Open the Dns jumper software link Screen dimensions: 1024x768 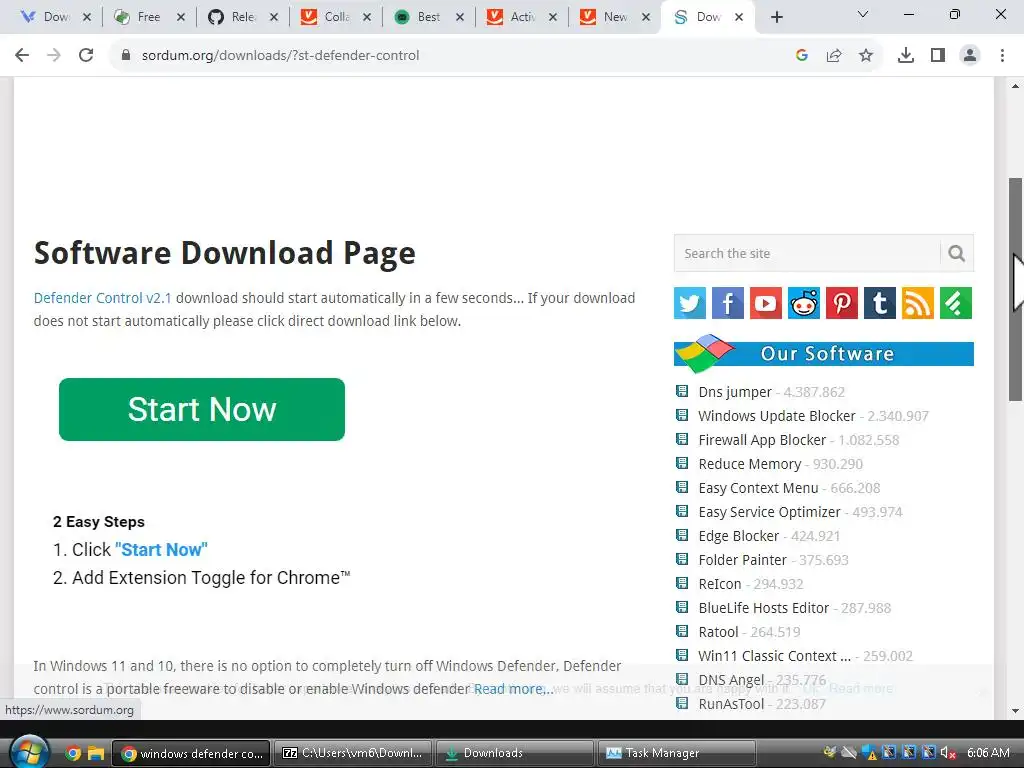click(x=735, y=392)
